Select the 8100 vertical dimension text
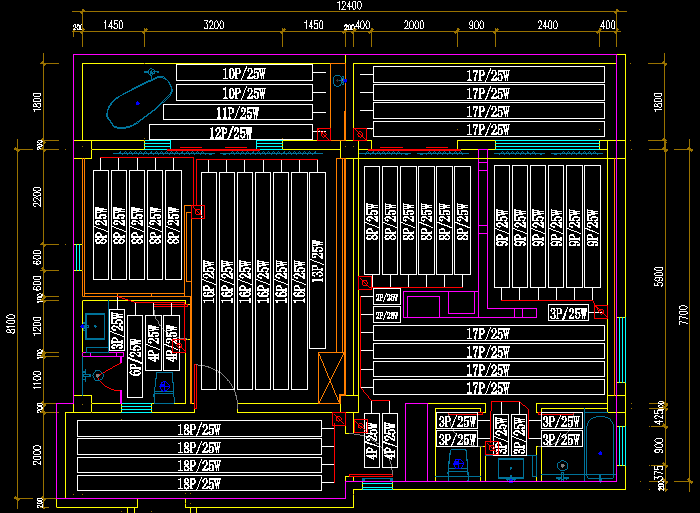Image resolution: width=700 pixels, height=513 pixels. coord(10,325)
